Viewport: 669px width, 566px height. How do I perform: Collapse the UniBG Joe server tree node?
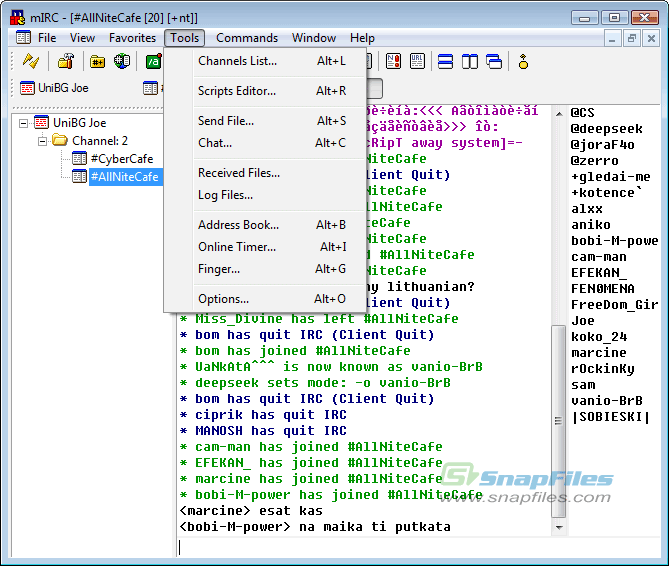click(x=24, y=123)
